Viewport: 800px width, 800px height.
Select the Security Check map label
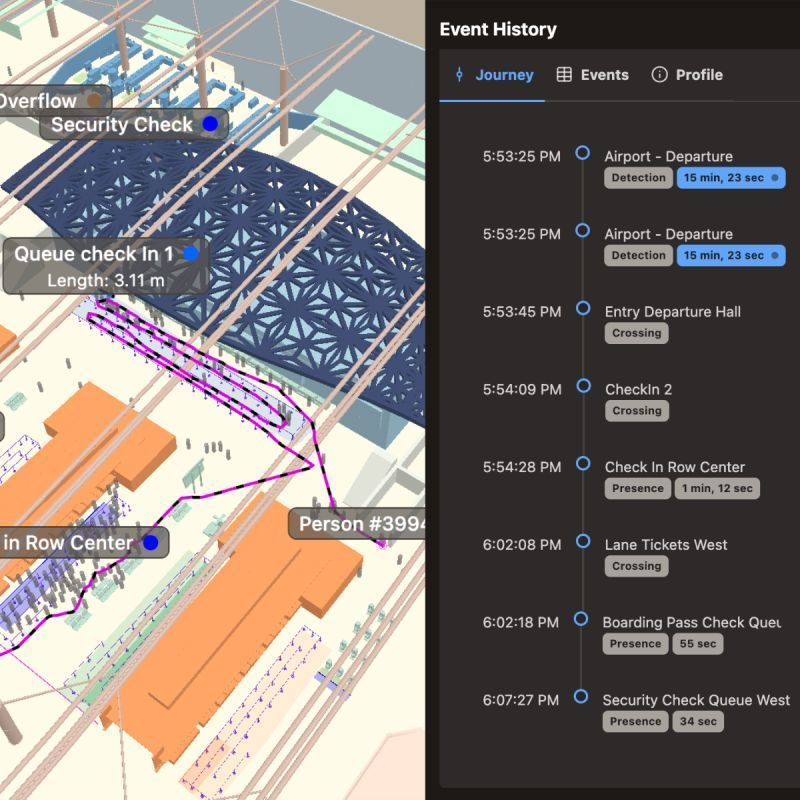pyautogui.click(x=134, y=124)
